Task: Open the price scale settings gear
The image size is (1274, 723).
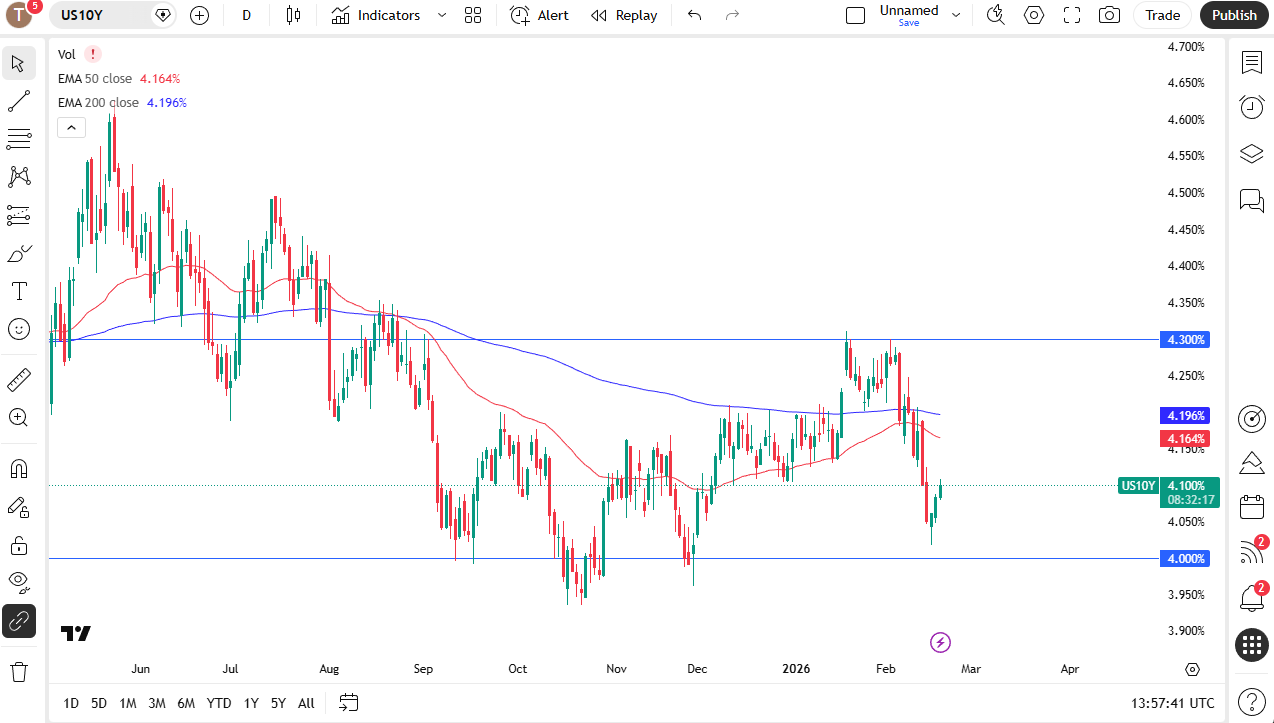Action: [1192, 669]
